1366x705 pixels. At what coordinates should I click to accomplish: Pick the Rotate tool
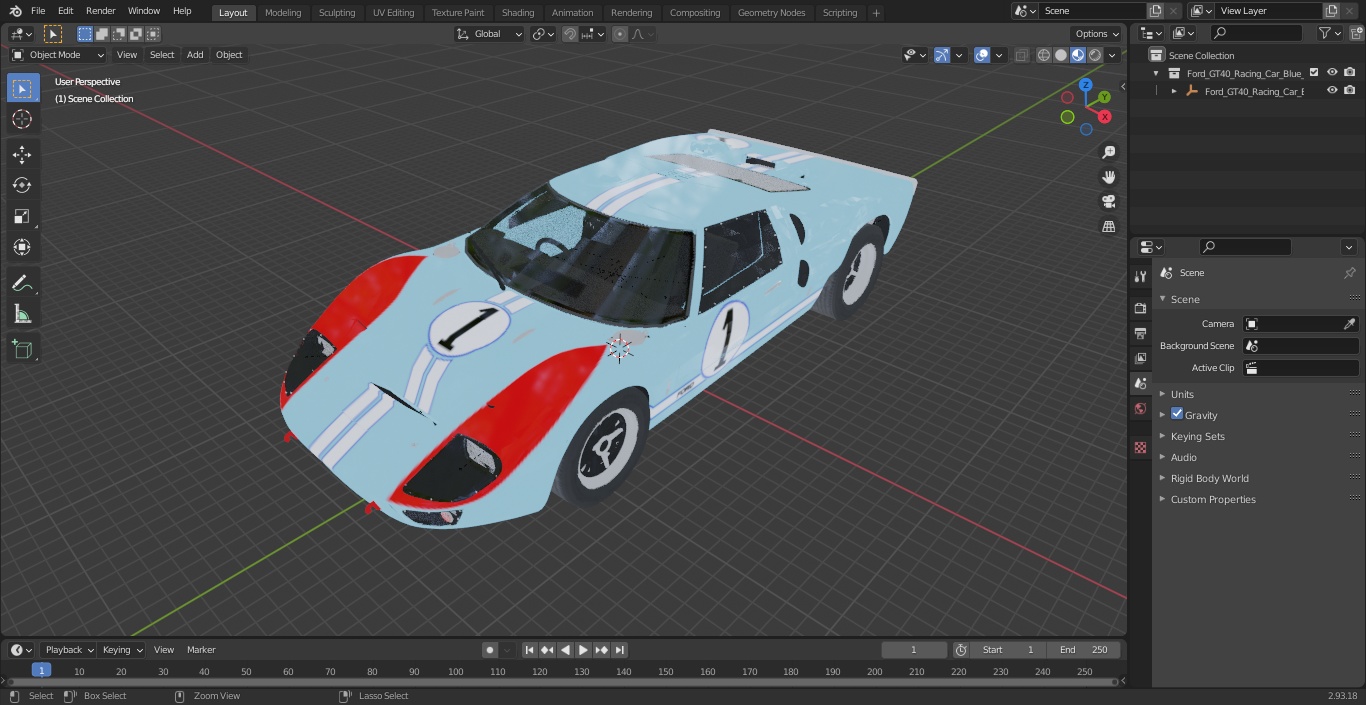click(x=22, y=185)
